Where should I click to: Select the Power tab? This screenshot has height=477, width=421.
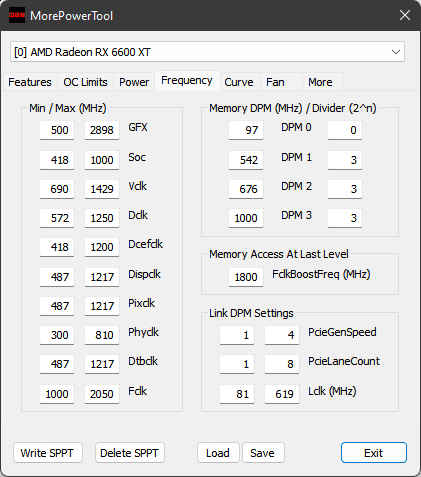click(x=134, y=82)
